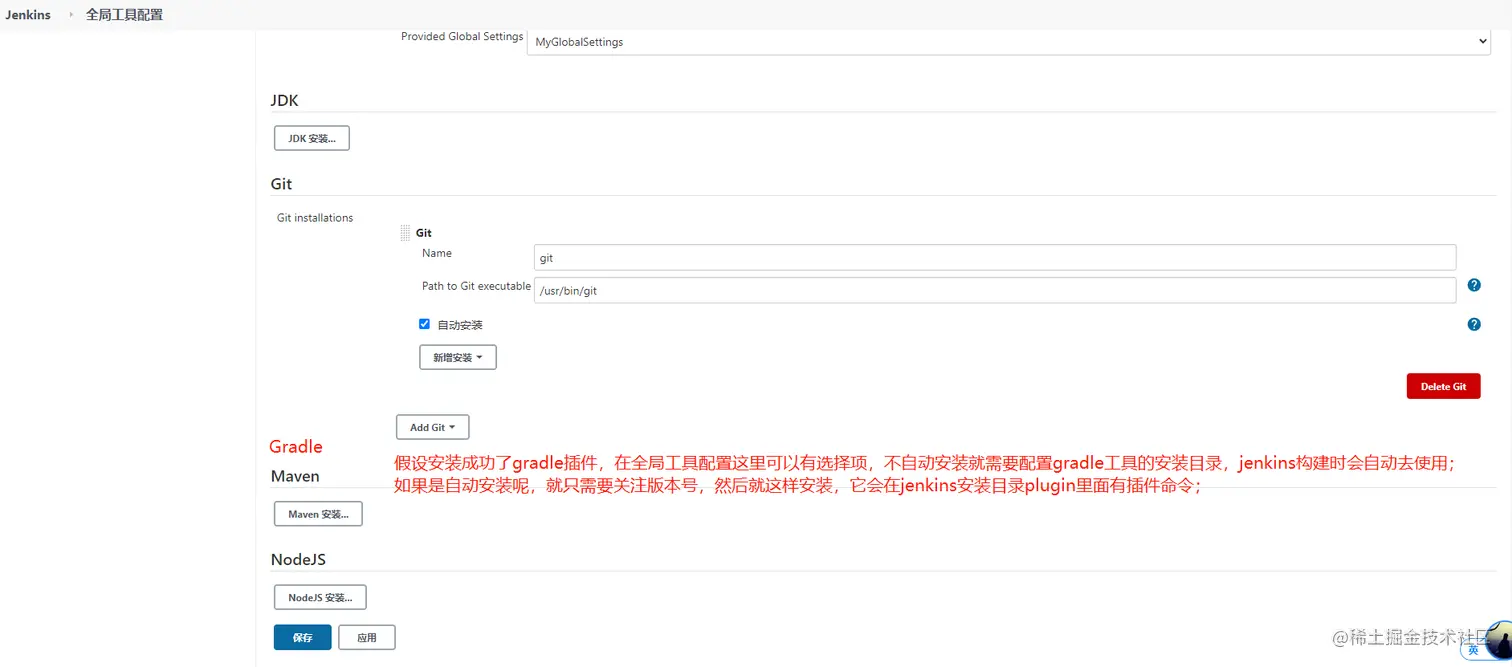Open help for Path to Git executable
Screen dimensions: 1512x667
pos(1474,285)
